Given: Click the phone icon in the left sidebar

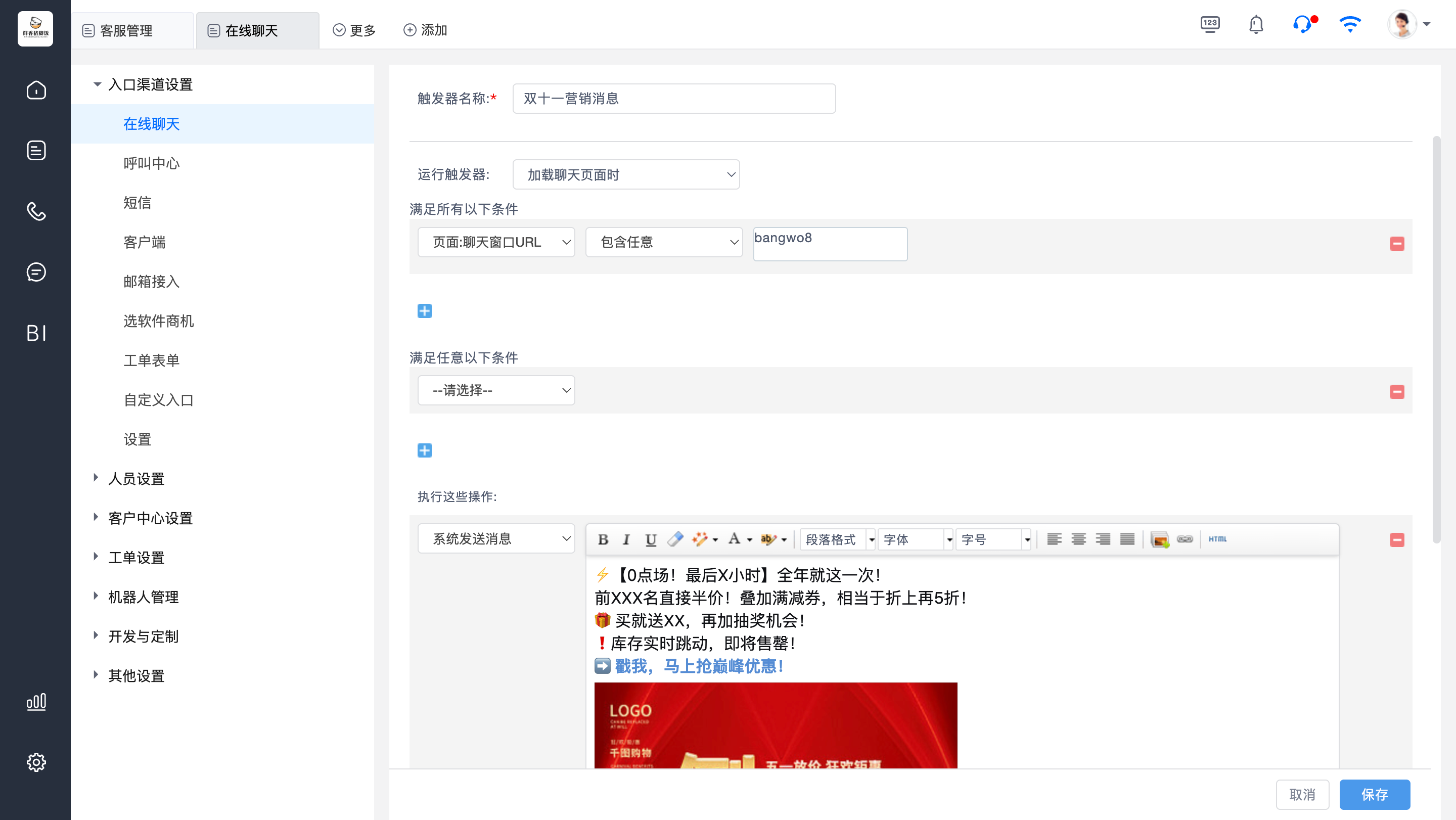Looking at the screenshot, I should [35, 211].
